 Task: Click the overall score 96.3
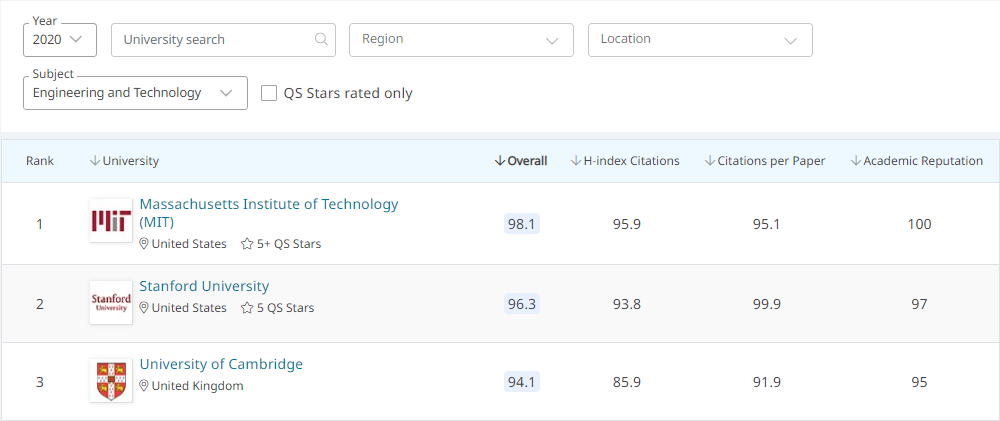[x=522, y=304]
